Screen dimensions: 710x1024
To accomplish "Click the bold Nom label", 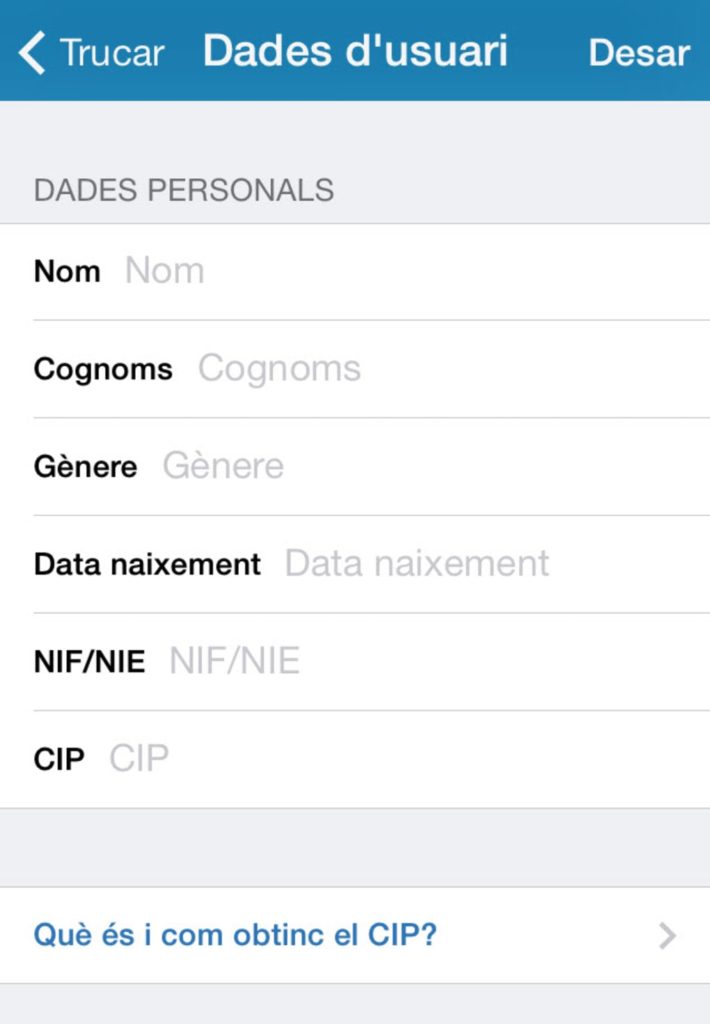I will tap(67, 271).
